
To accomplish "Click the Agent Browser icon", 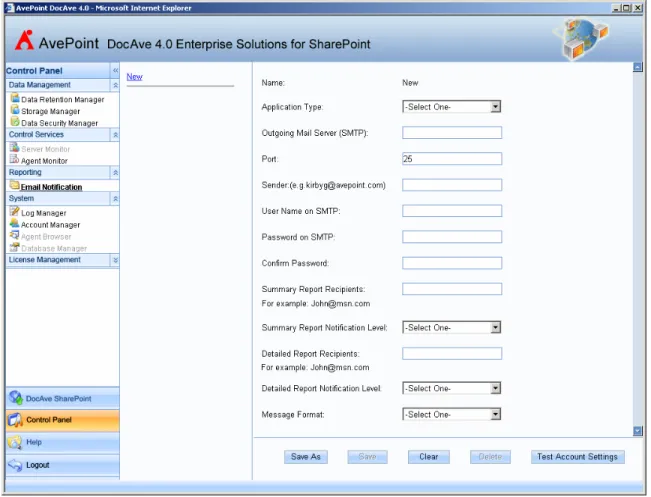I will [15, 235].
